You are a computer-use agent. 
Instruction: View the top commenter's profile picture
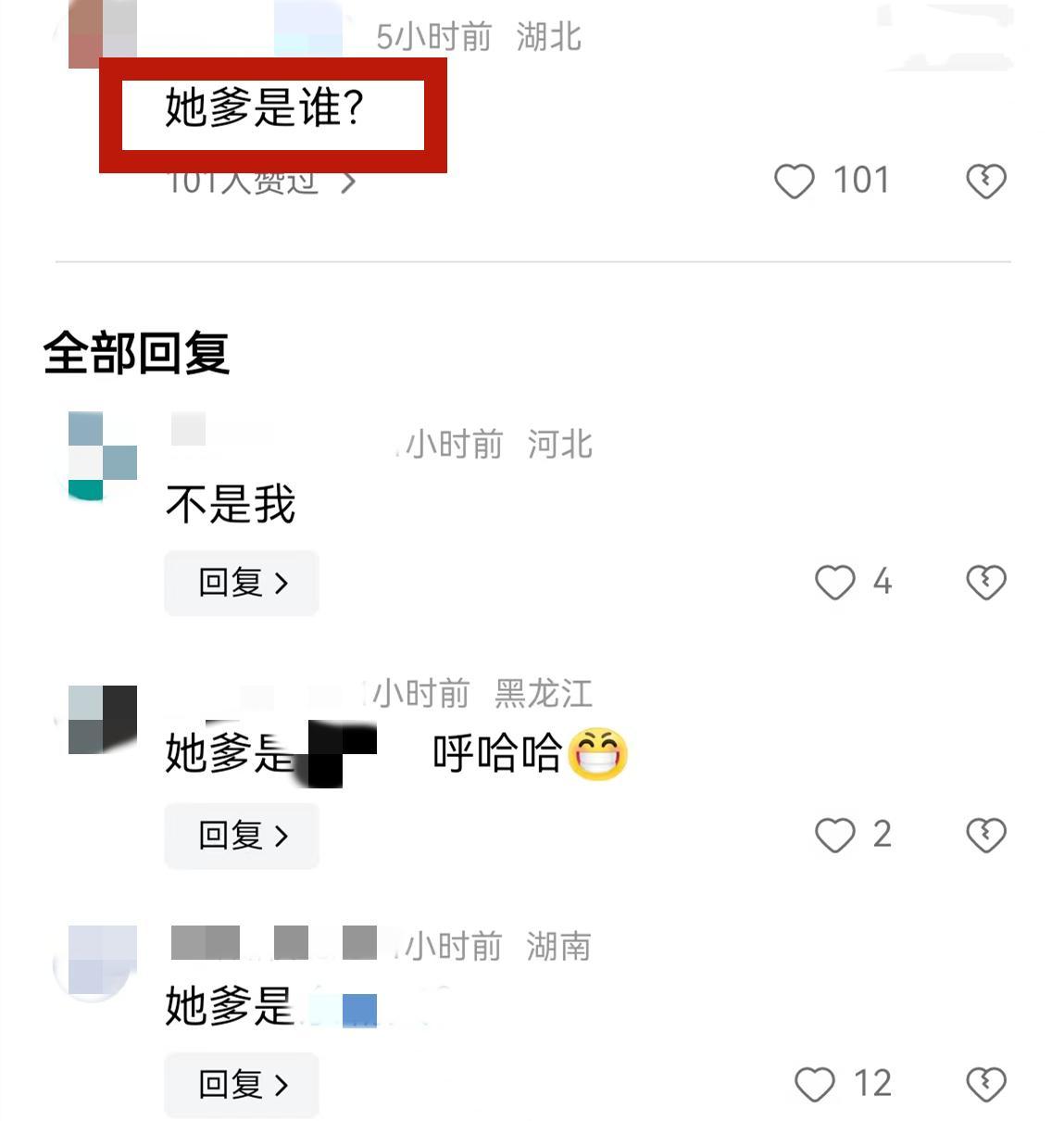pyautogui.click(x=103, y=34)
